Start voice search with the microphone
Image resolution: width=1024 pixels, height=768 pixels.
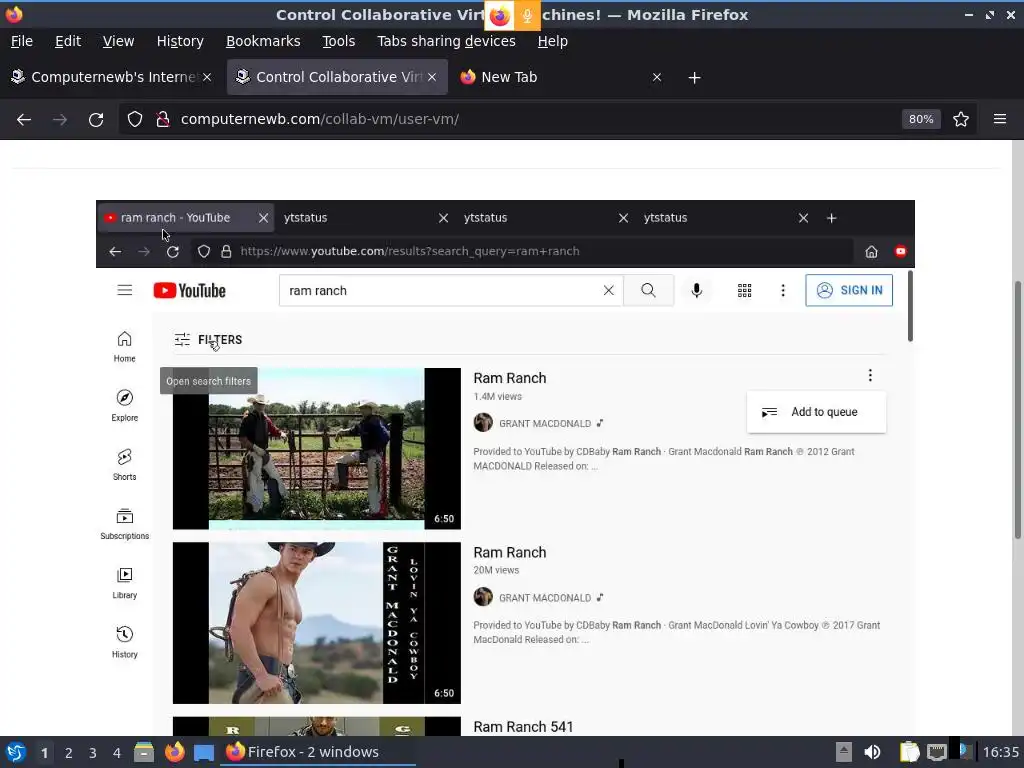697,291
